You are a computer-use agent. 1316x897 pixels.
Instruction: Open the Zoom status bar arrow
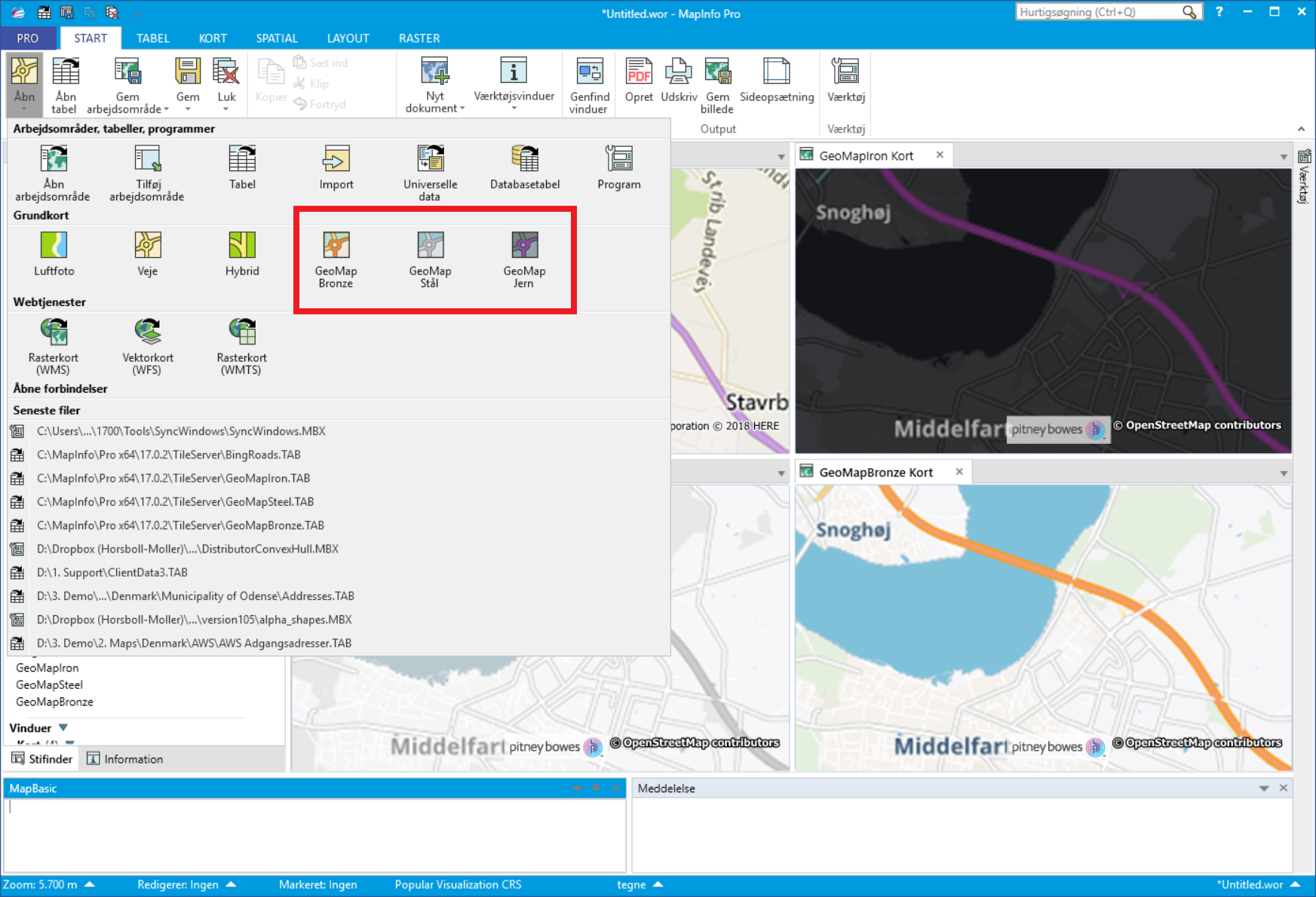click(90, 884)
